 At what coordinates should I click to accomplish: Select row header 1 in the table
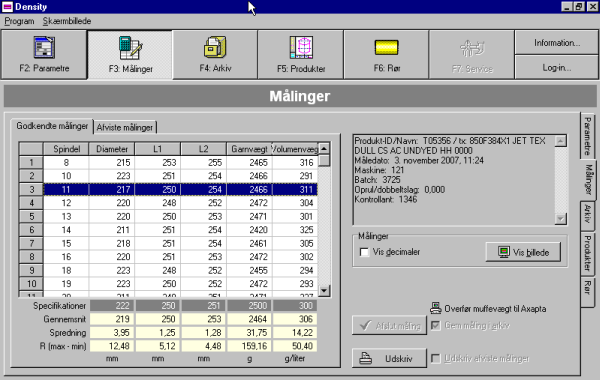[x=31, y=163]
